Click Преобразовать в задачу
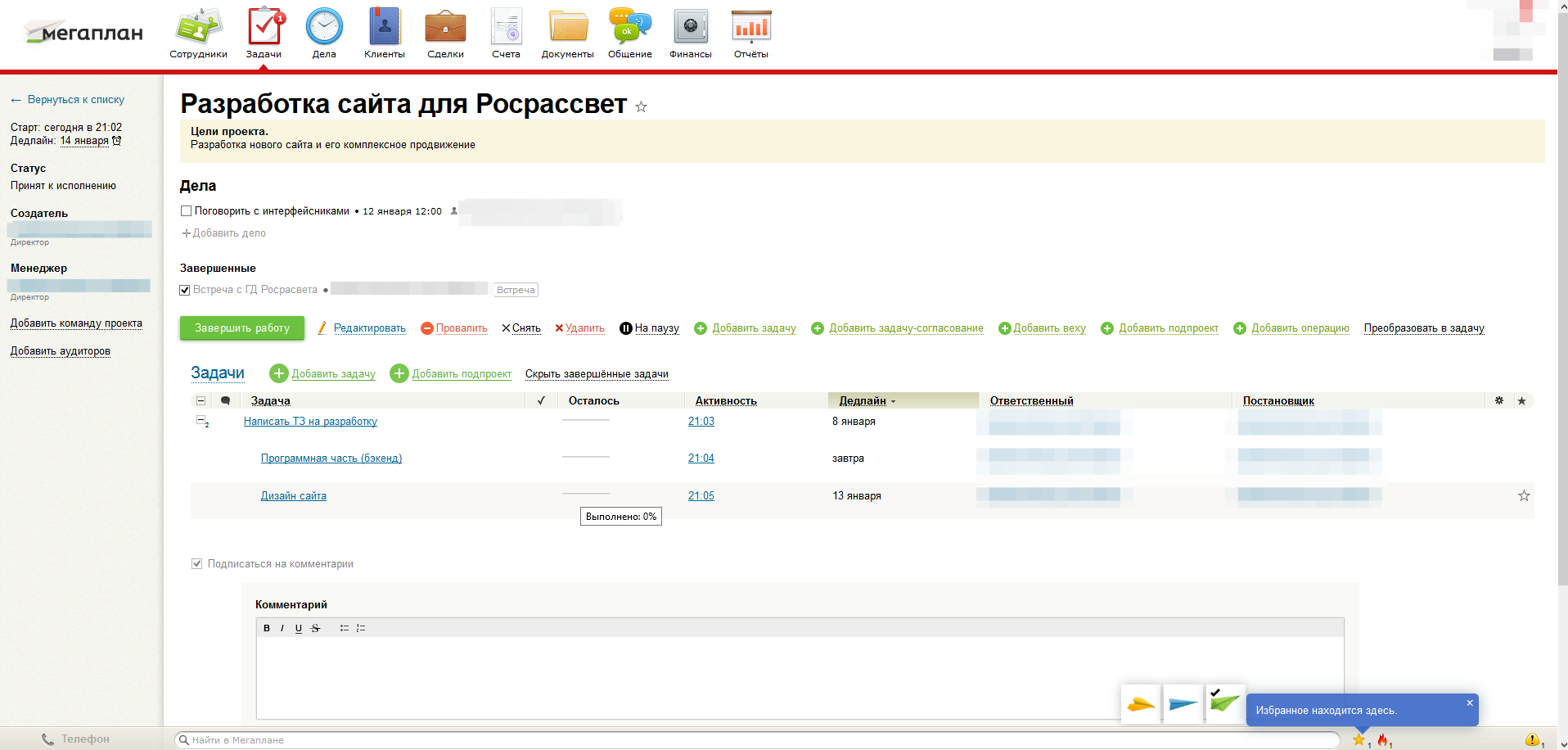Screen dimensions: 1568x750 click(1424, 328)
